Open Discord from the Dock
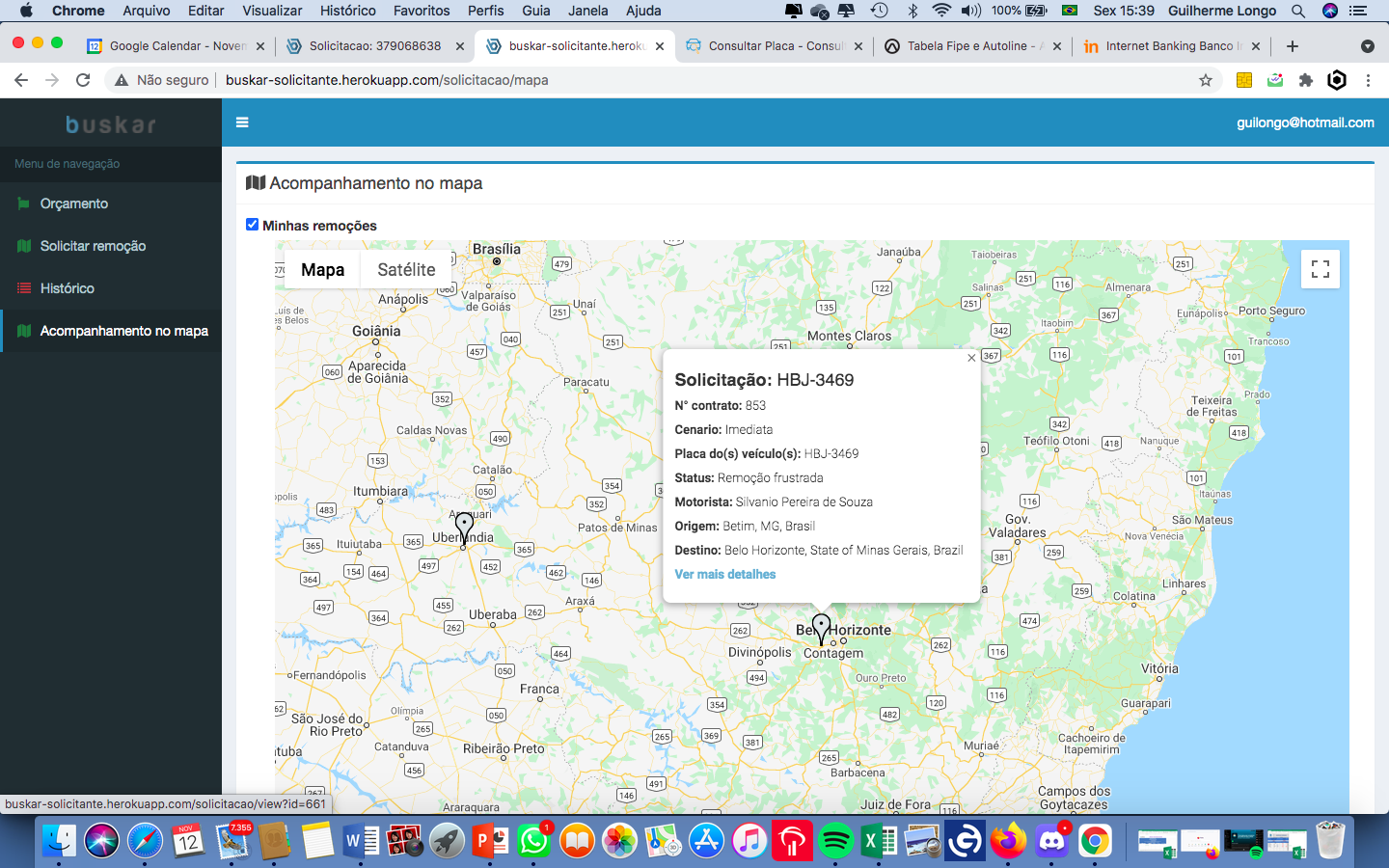Viewport: 1389px width, 868px height. (x=1051, y=842)
